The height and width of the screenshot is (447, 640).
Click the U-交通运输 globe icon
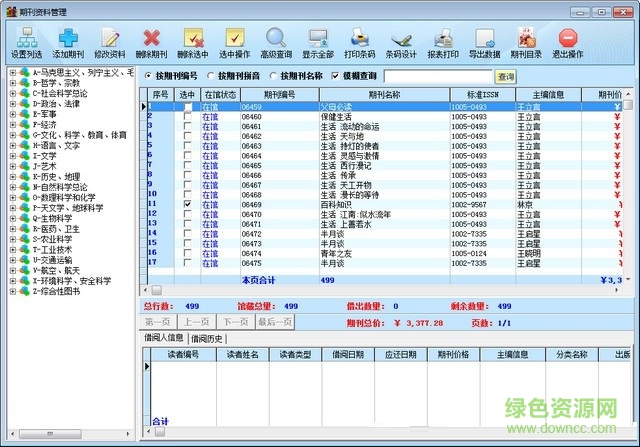[x=24, y=260]
